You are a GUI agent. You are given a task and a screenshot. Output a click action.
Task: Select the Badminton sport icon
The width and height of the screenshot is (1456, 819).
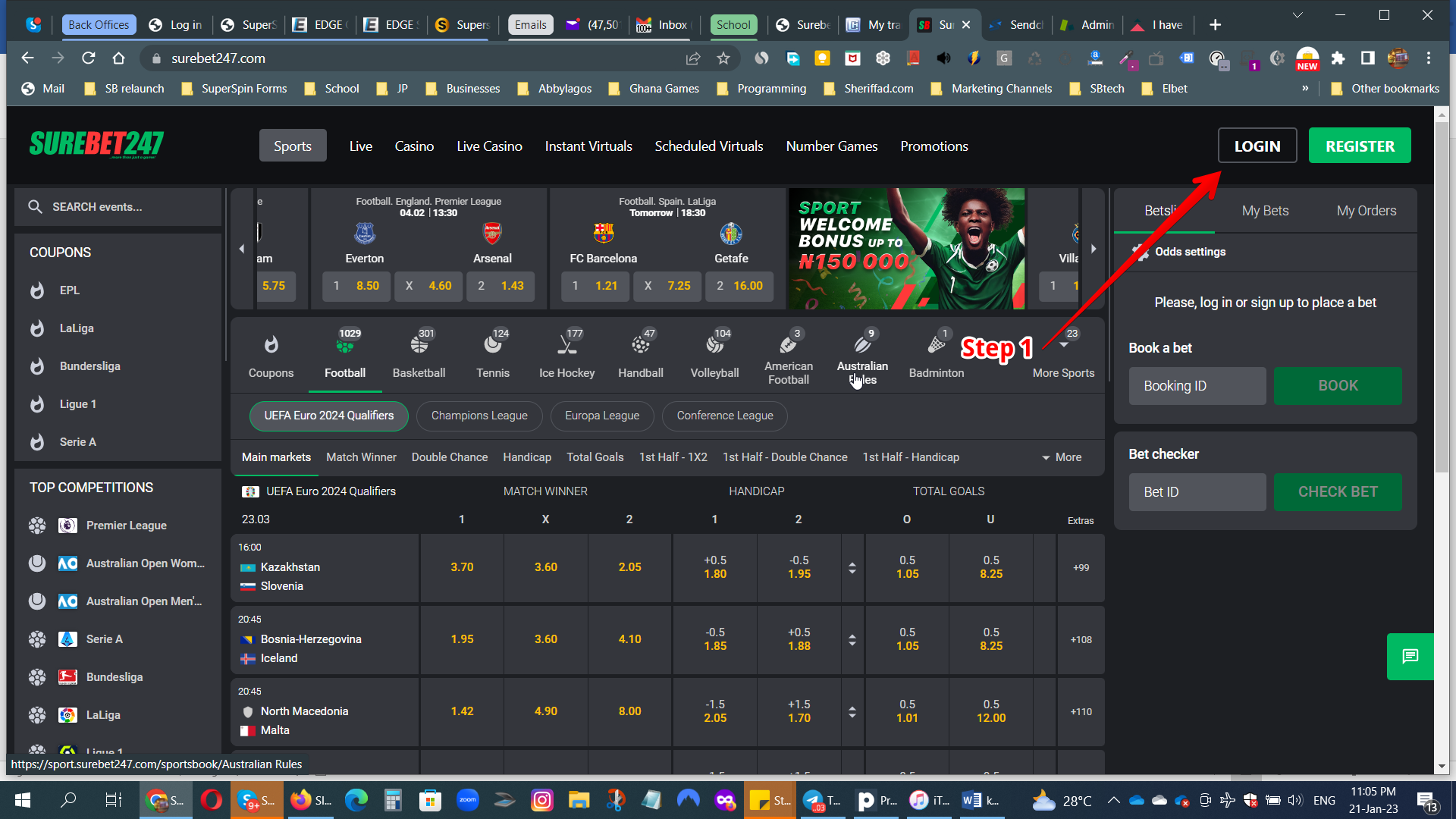[x=936, y=346]
